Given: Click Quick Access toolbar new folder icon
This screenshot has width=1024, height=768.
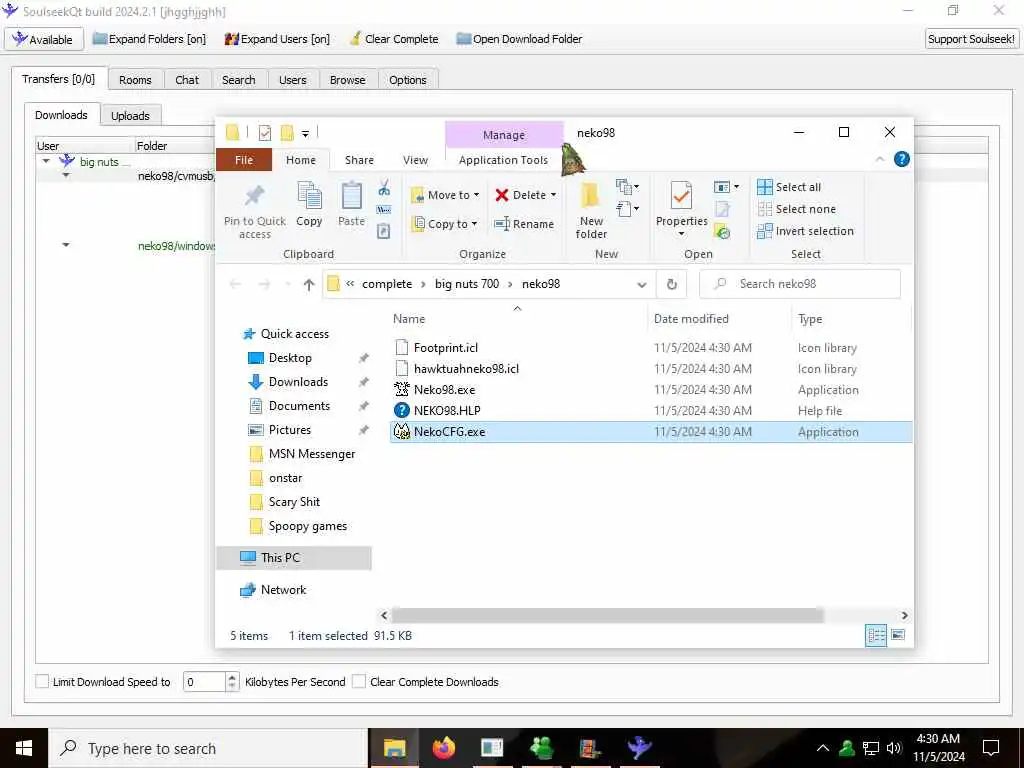Looking at the screenshot, I should (x=287, y=133).
